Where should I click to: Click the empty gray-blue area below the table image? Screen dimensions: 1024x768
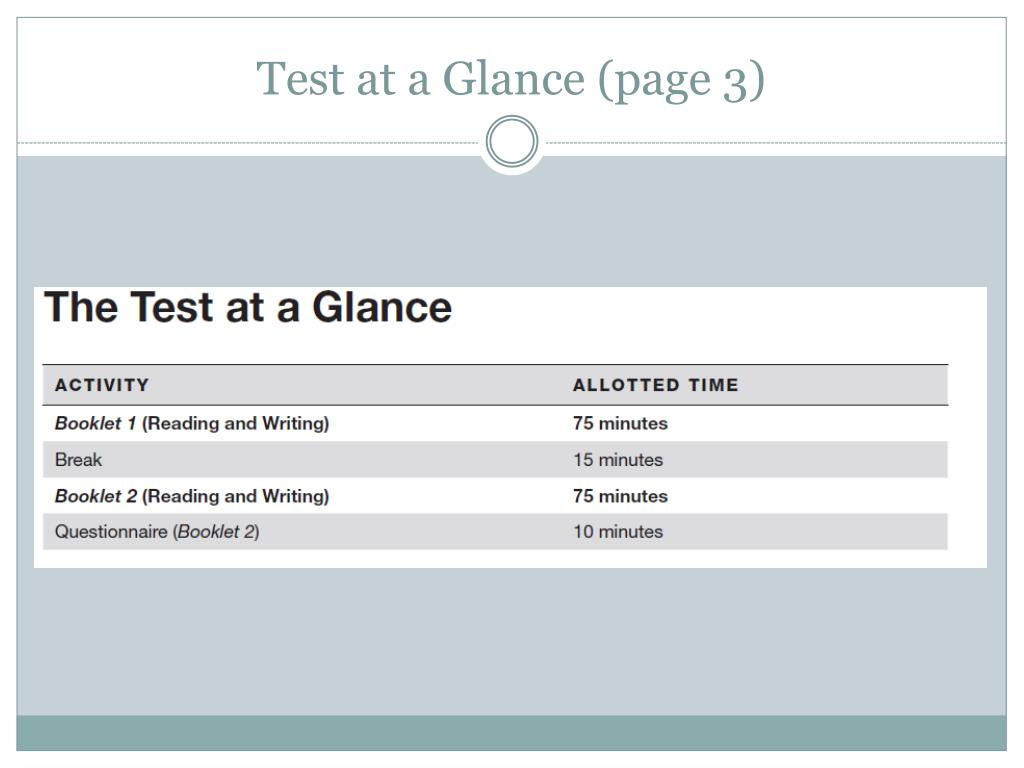pos(511,641)
